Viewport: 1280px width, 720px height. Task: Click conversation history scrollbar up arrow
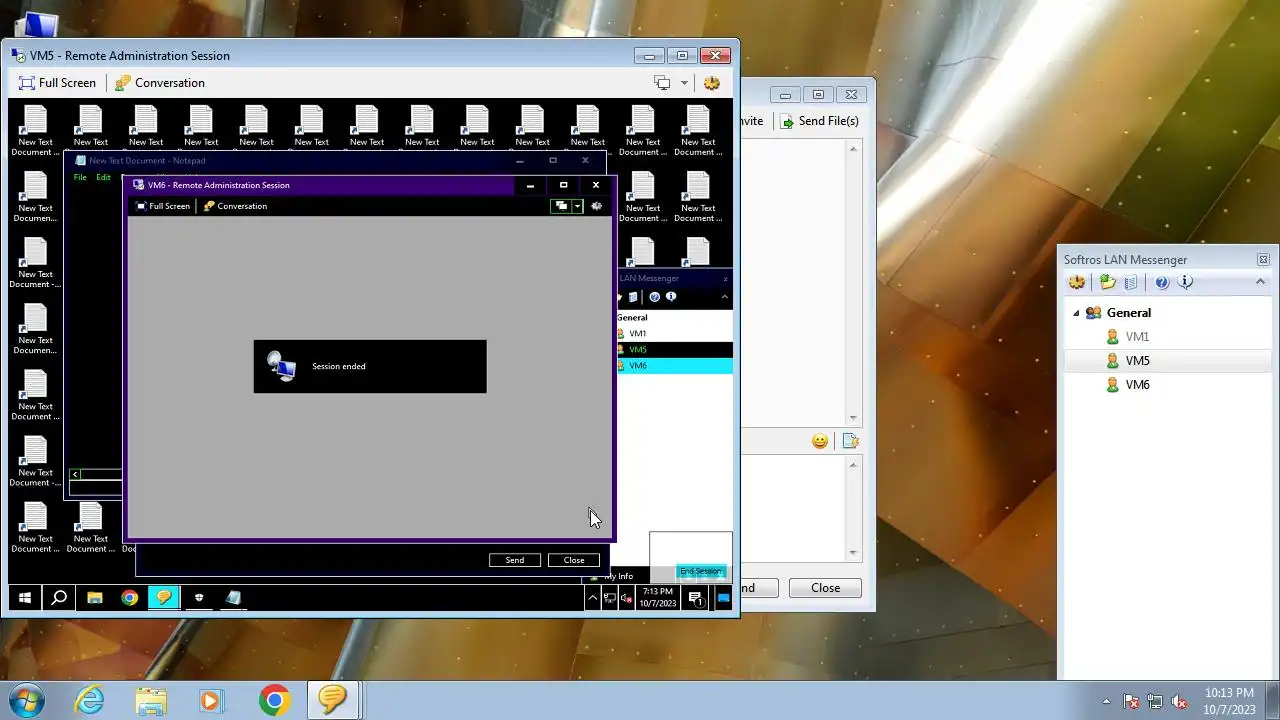(x=854, y=150)
